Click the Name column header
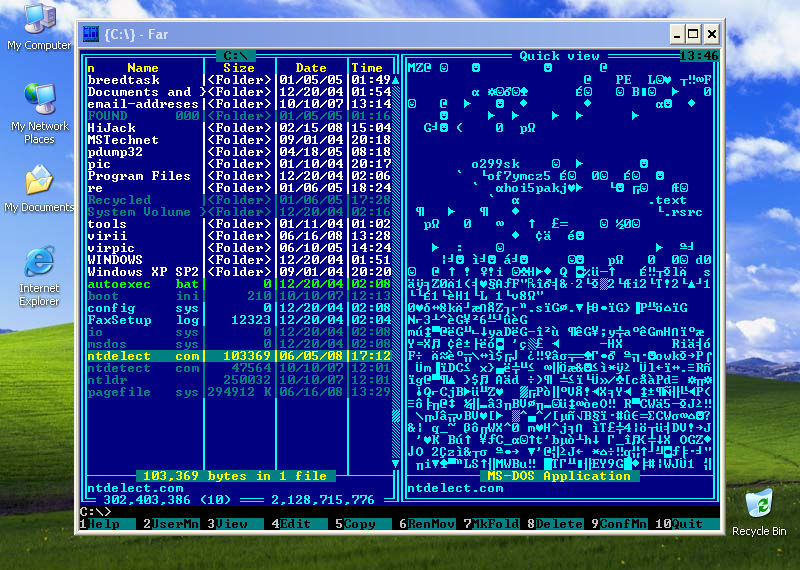 click(143, 68)
